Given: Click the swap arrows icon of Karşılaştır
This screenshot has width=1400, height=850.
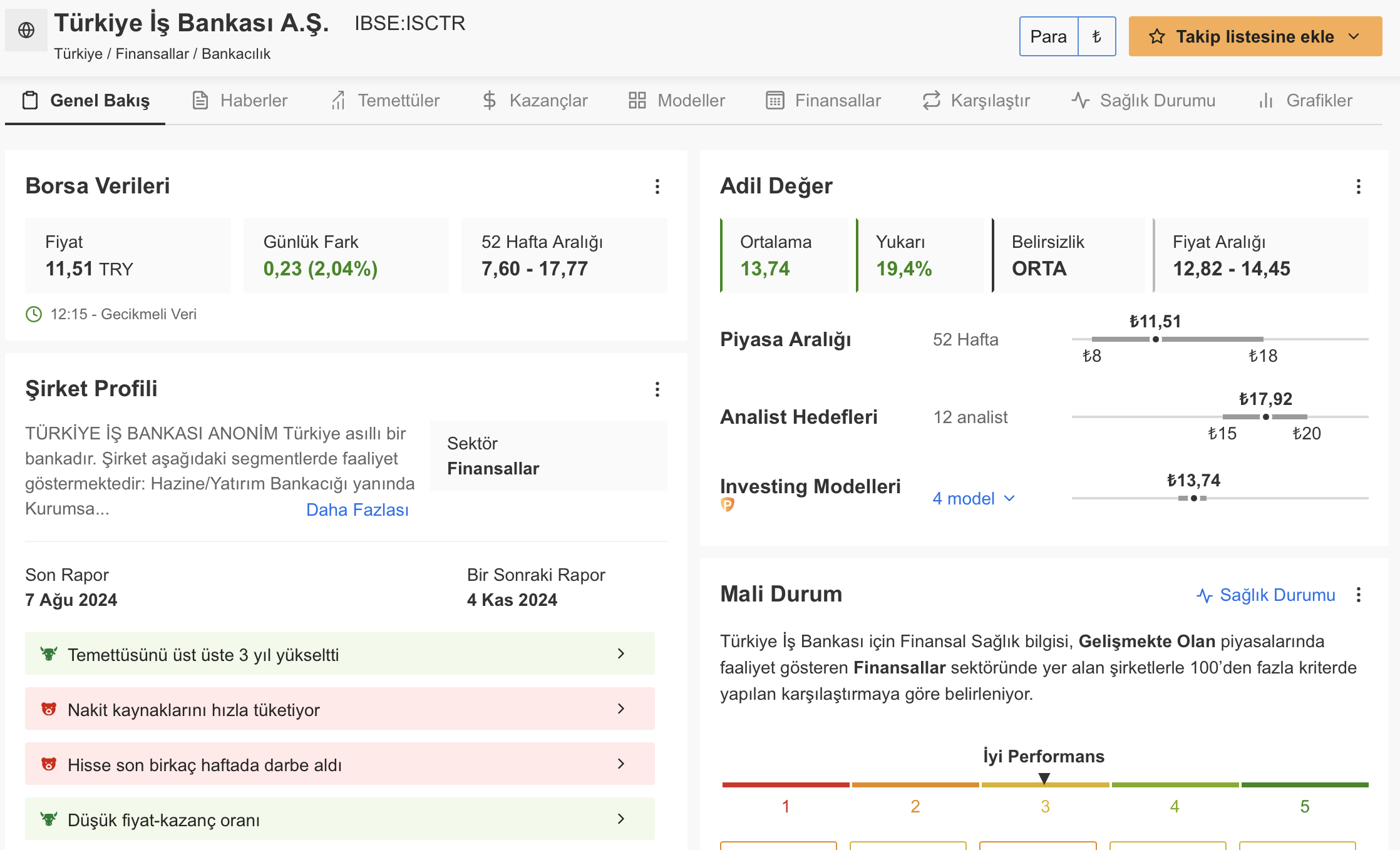Looking at the screenshot, I should [x=932, y=100].
